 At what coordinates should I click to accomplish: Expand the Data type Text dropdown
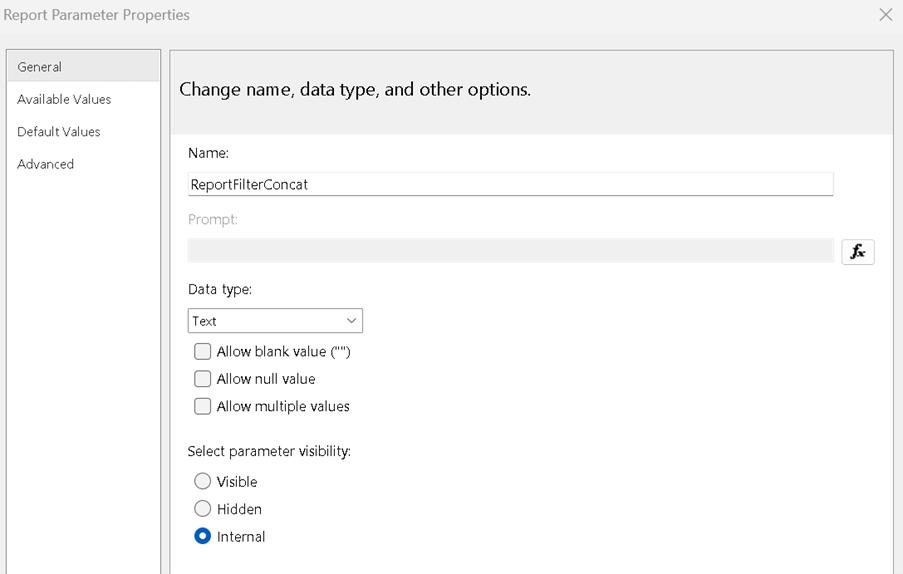point(275,321)
